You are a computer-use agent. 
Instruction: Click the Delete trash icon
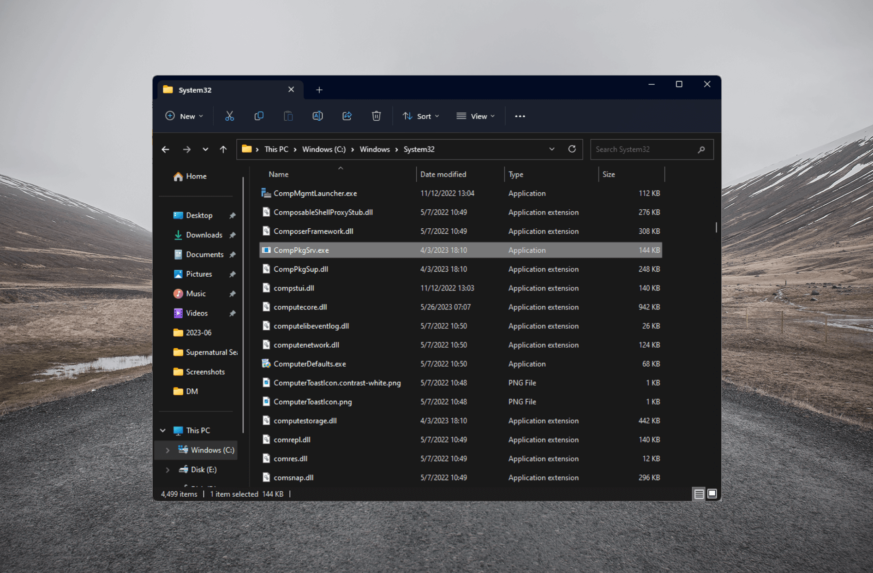click(x=376, y=116)
